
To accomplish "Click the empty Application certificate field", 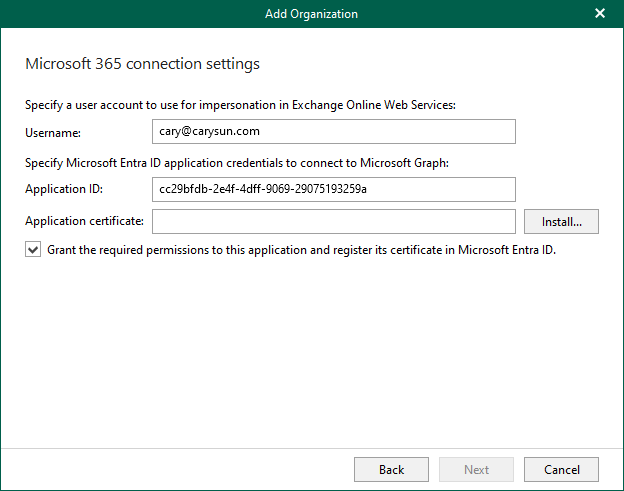I will click(x=332, y=221).
